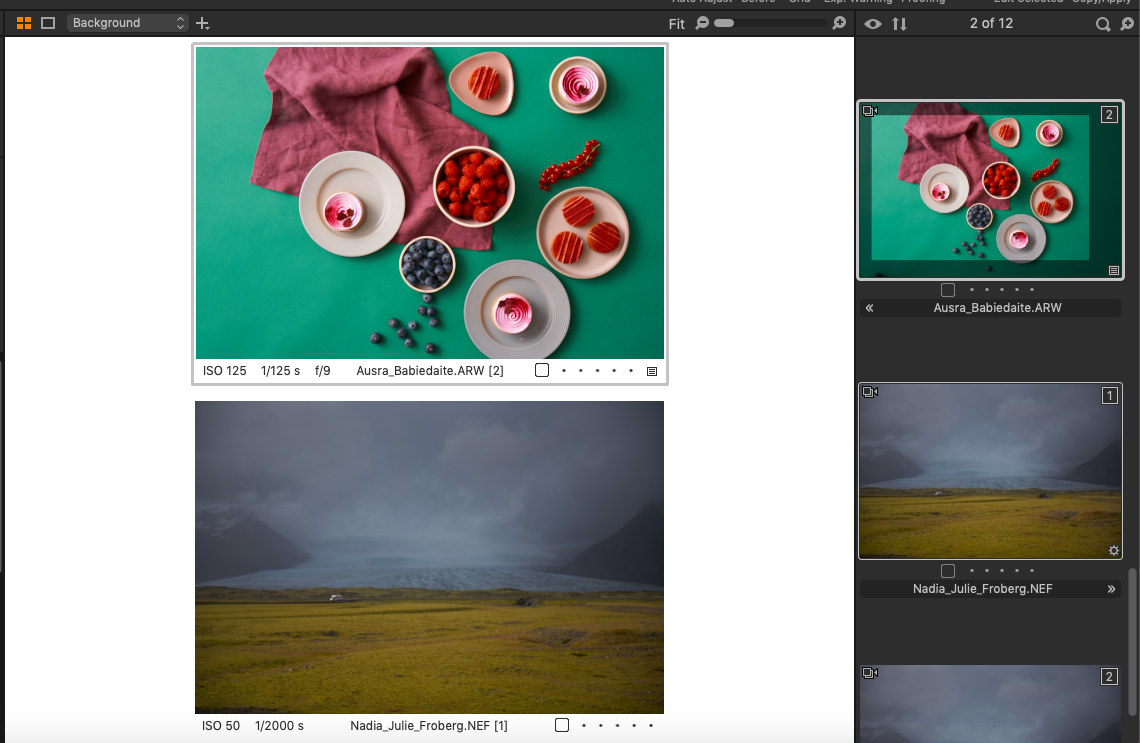This screenshot has height=743, width=1140.
Task: Set three-star rating below Nadia_Julie_Froberg browser thumbnail
Action: pyautogui.click(x=1002, y=571)
